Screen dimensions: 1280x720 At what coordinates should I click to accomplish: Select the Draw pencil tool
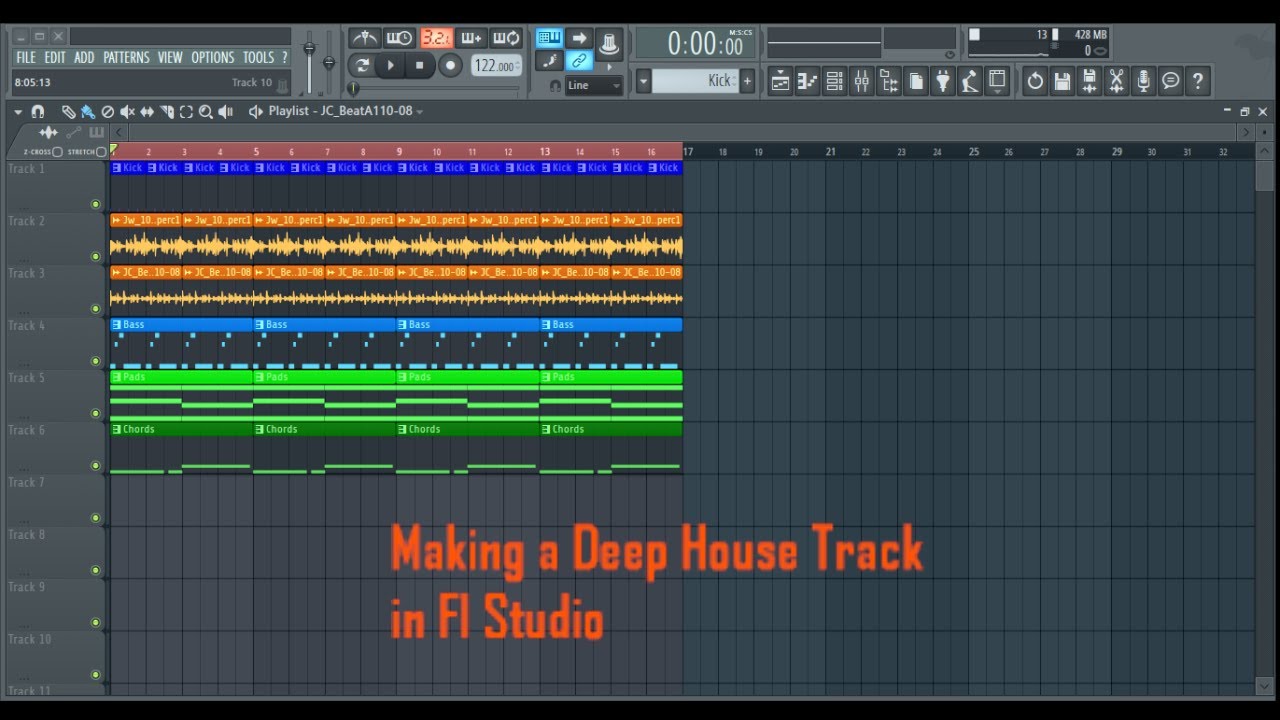tap(68, 112)
